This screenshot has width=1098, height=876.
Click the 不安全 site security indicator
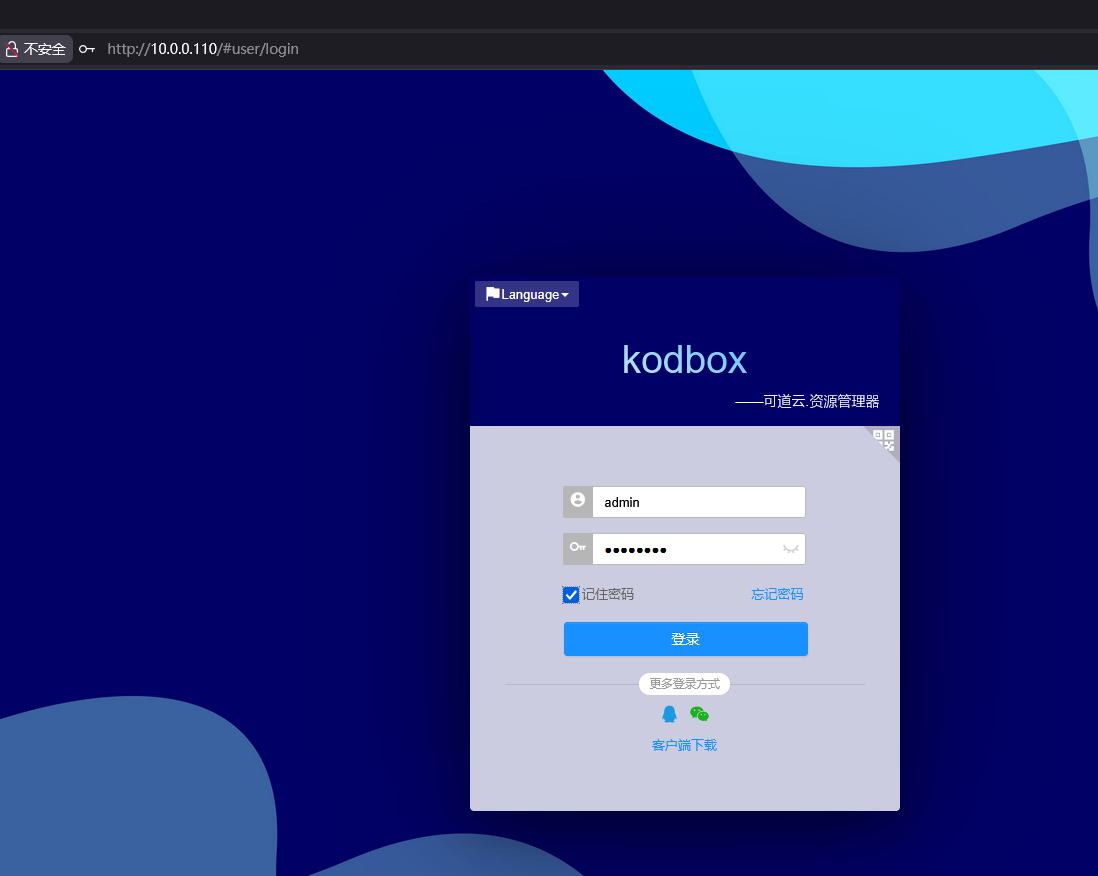coord(36,49)
